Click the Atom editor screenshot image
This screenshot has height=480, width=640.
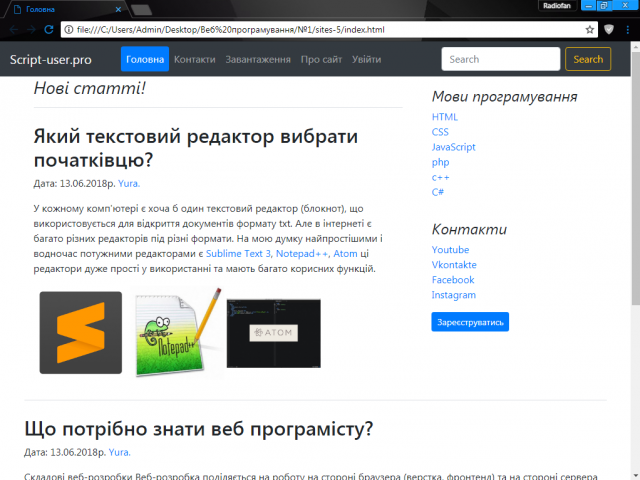pos(274,333)
